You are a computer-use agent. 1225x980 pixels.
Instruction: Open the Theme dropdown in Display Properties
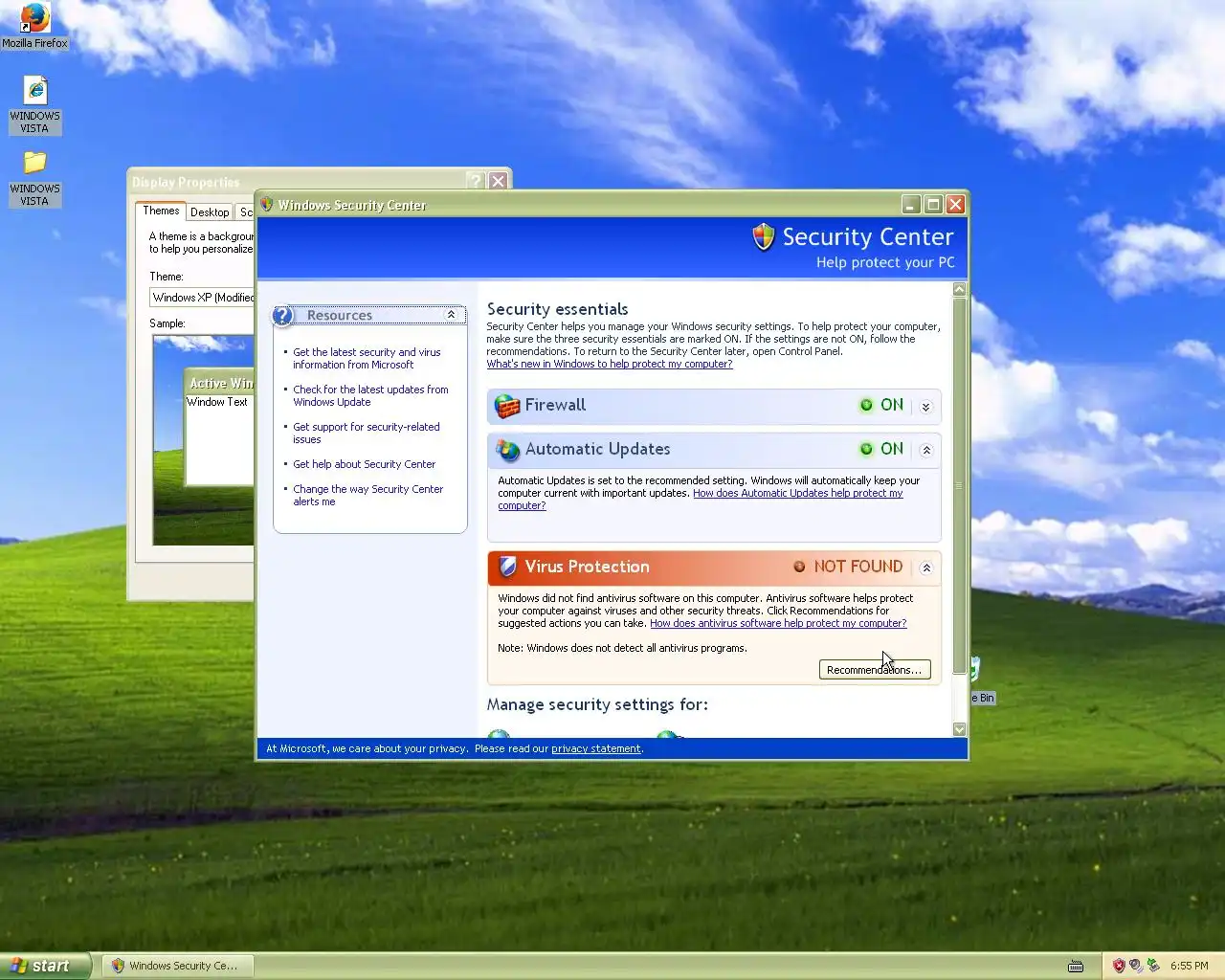(202, 298)
